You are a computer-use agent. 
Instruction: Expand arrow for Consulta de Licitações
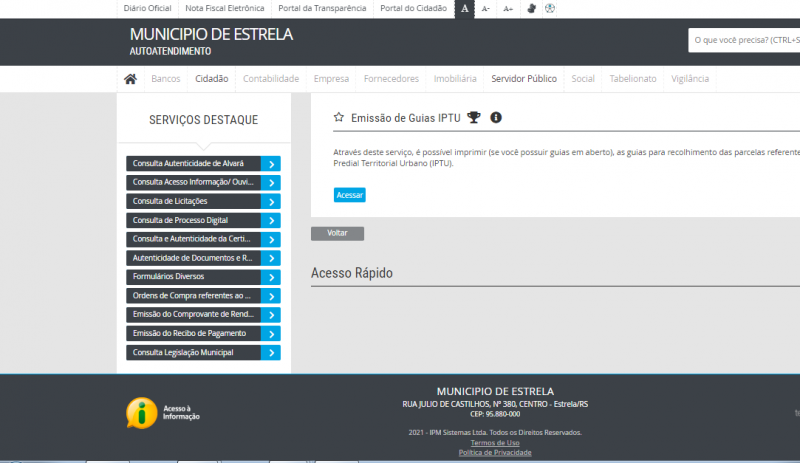271,201
